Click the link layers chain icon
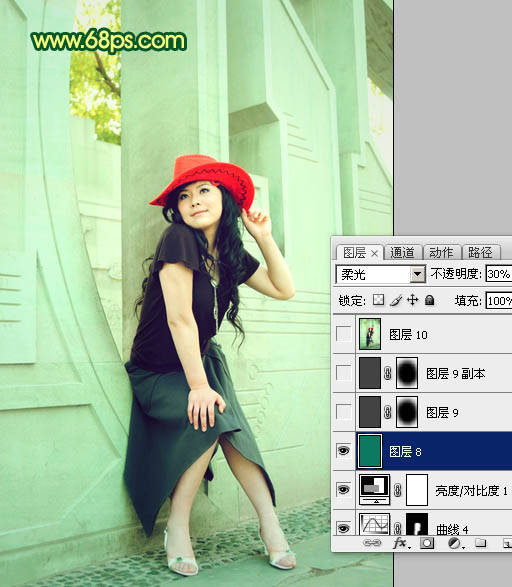The height and width of the screenshot is (587, 512). (x=372, y=542)
